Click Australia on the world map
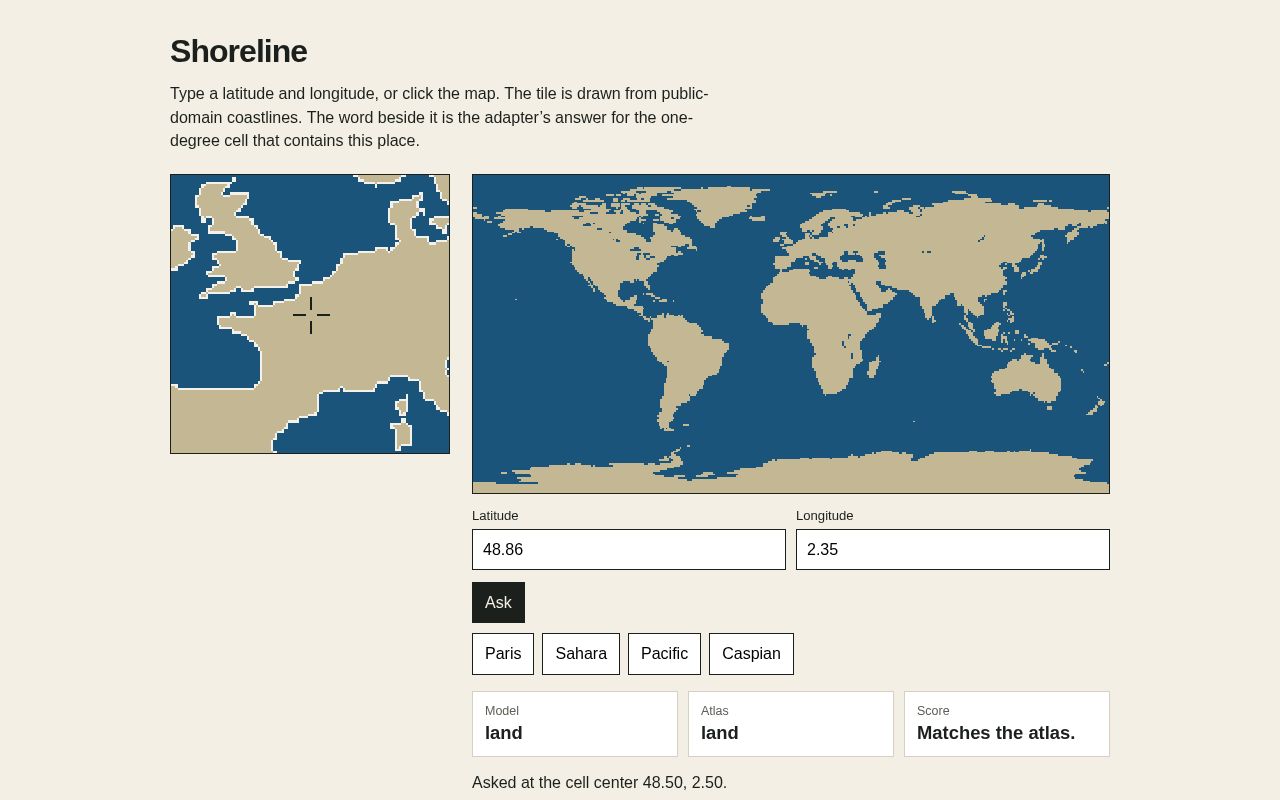 point(1027,380)
